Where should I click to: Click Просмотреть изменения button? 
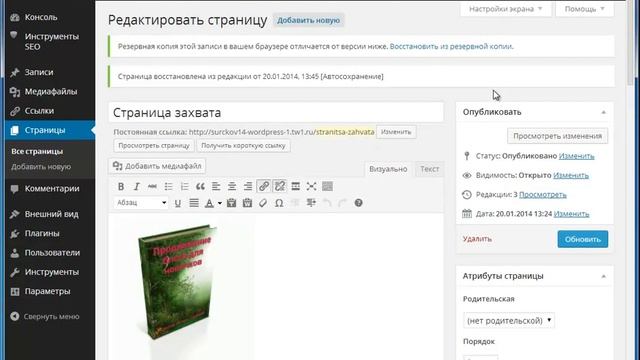tap(558, 136)
